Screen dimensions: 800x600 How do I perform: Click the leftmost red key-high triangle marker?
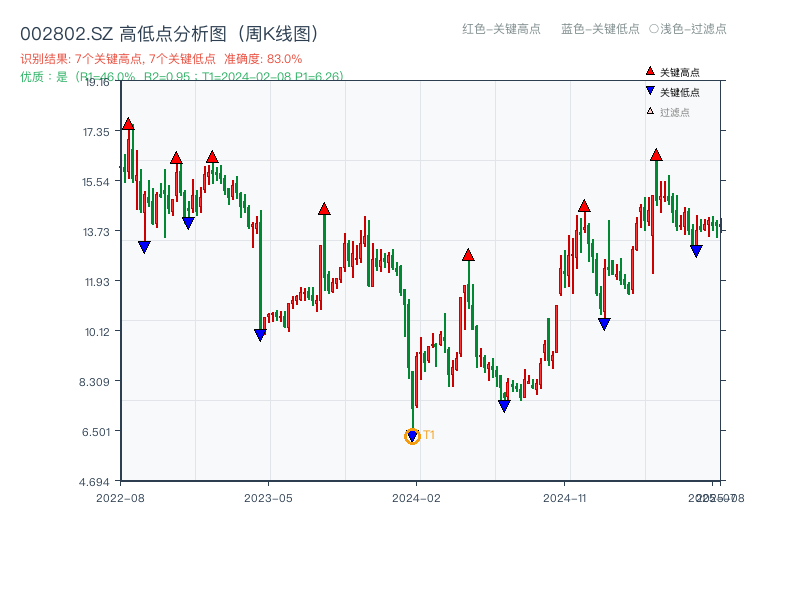[128, 124]
